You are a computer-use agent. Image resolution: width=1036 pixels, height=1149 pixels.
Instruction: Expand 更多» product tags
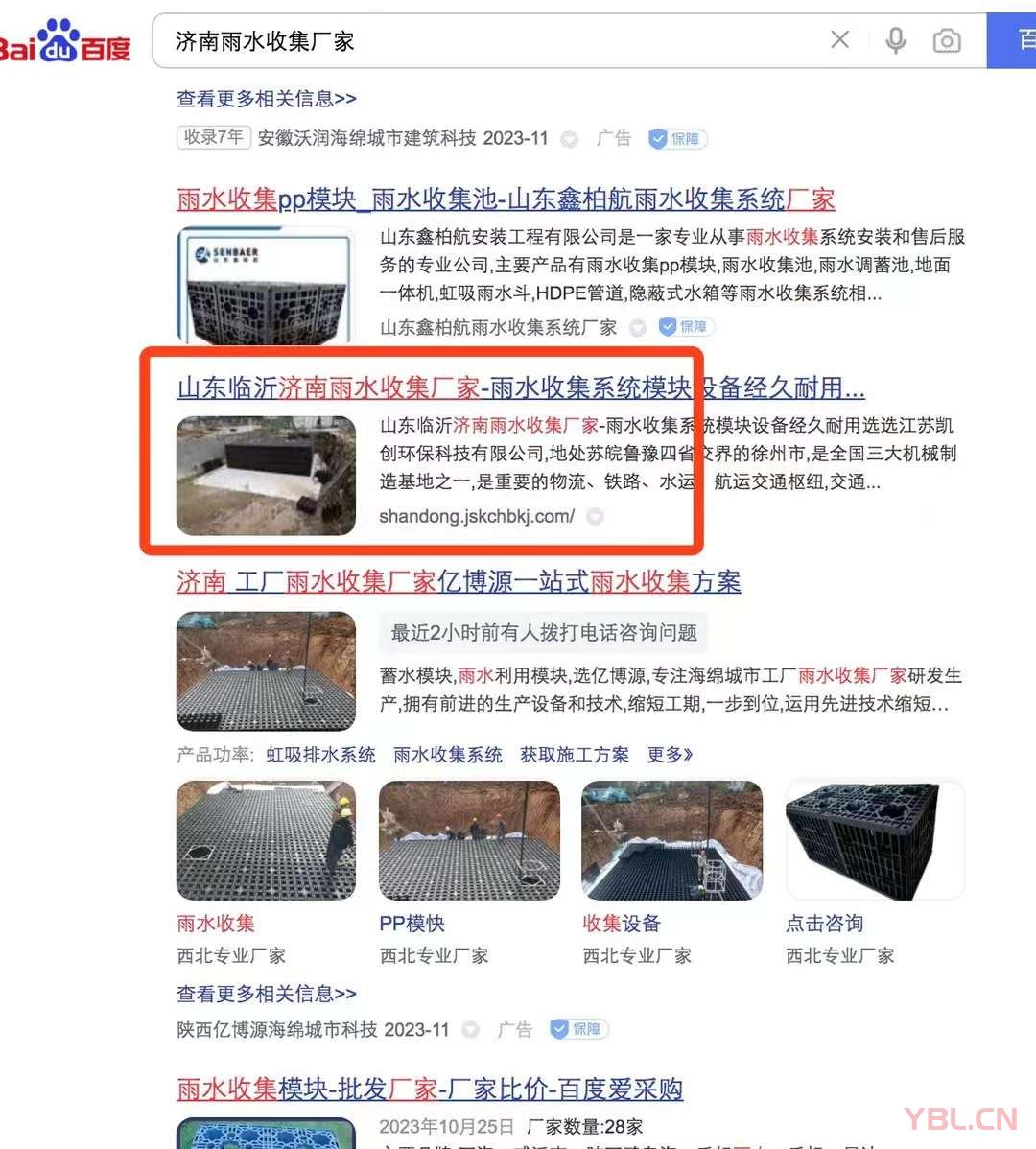point(670,755)
